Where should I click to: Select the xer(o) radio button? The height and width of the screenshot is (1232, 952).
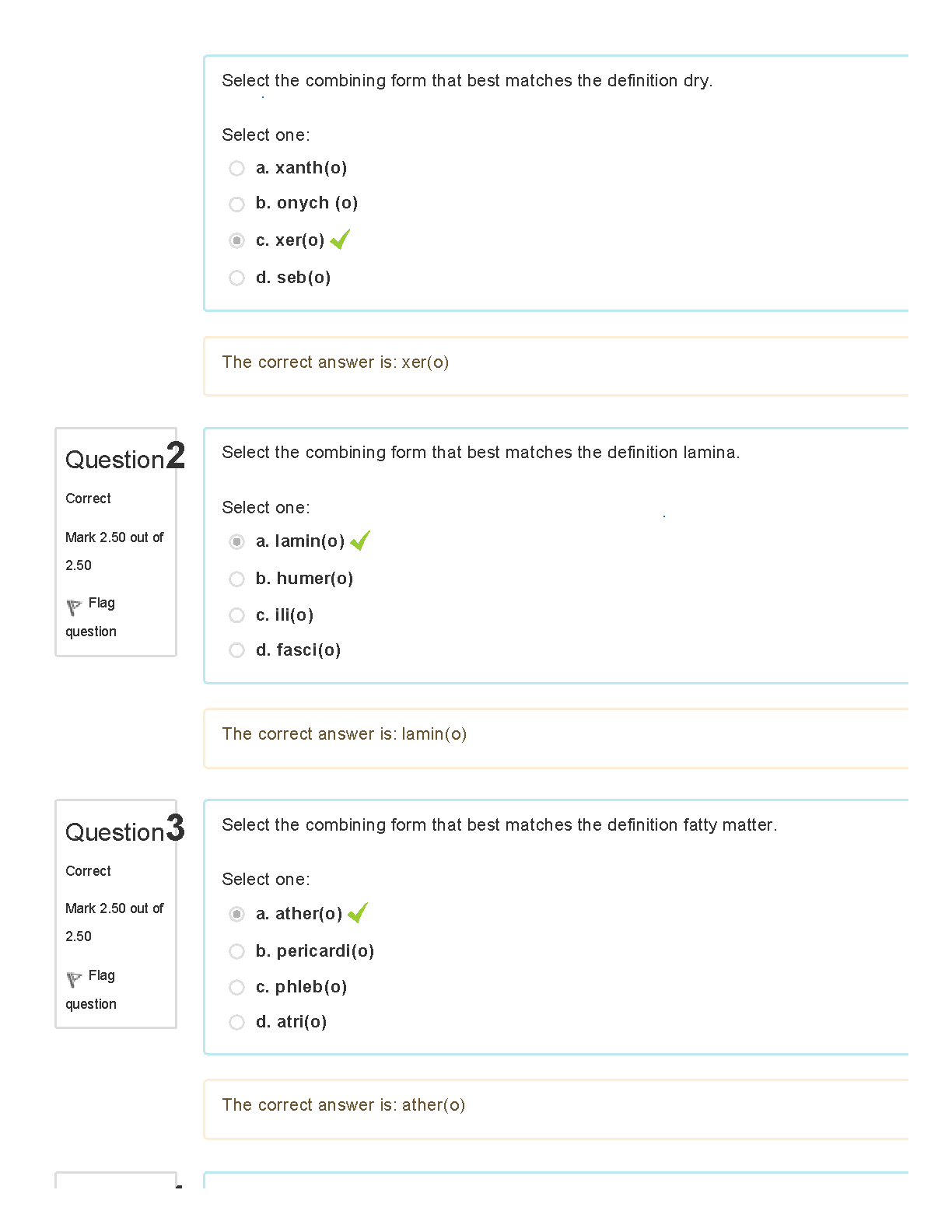point(236,241)
